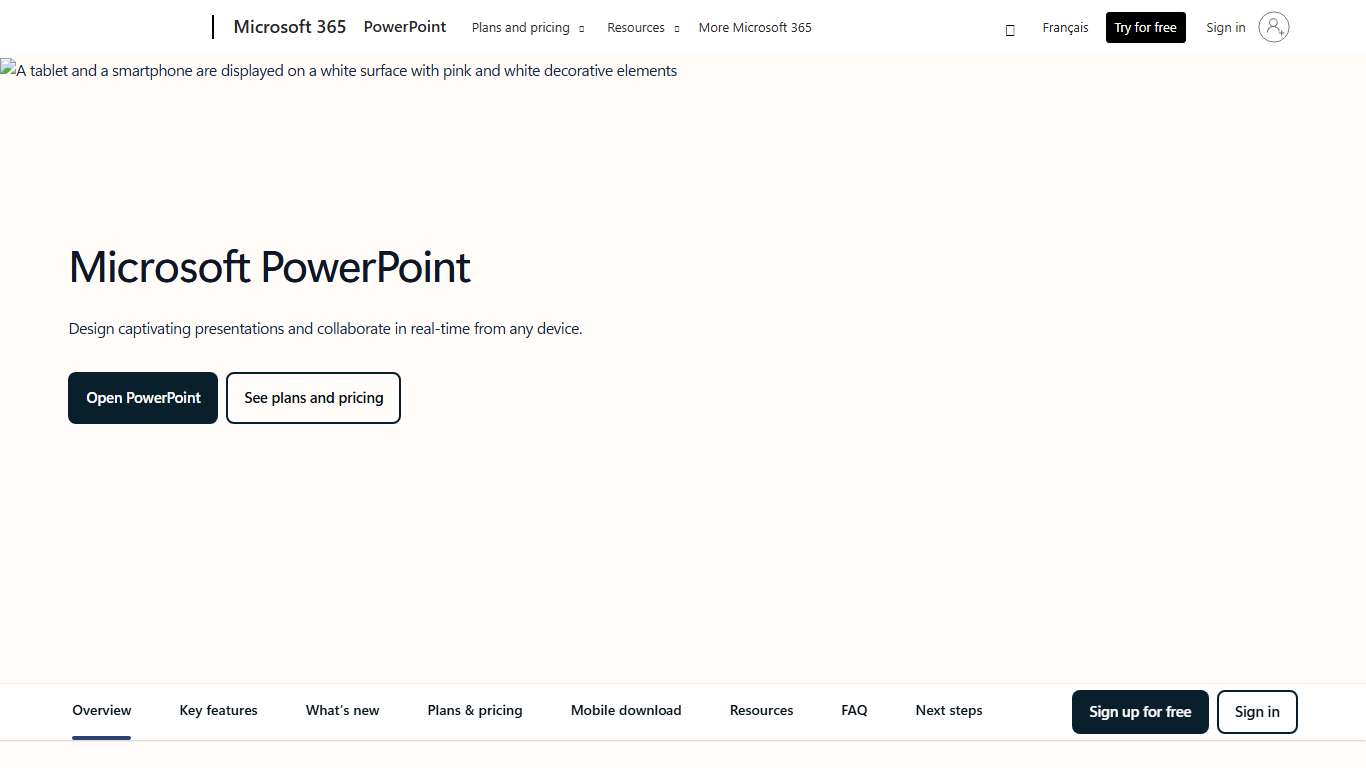The height and width of the screenshot is (768, 1366).
Task: Click the Sign in button at bottom
Action: [x=1257, y=711]
